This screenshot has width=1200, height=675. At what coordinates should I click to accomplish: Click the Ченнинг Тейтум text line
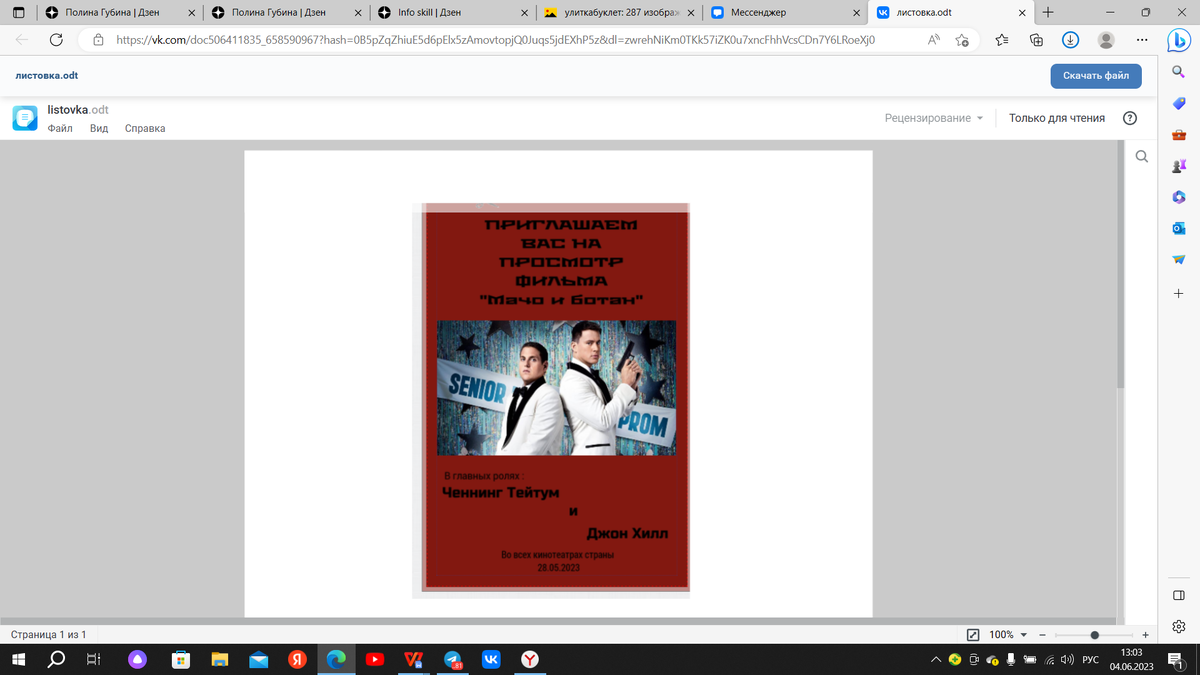click(x=500, y=493)
